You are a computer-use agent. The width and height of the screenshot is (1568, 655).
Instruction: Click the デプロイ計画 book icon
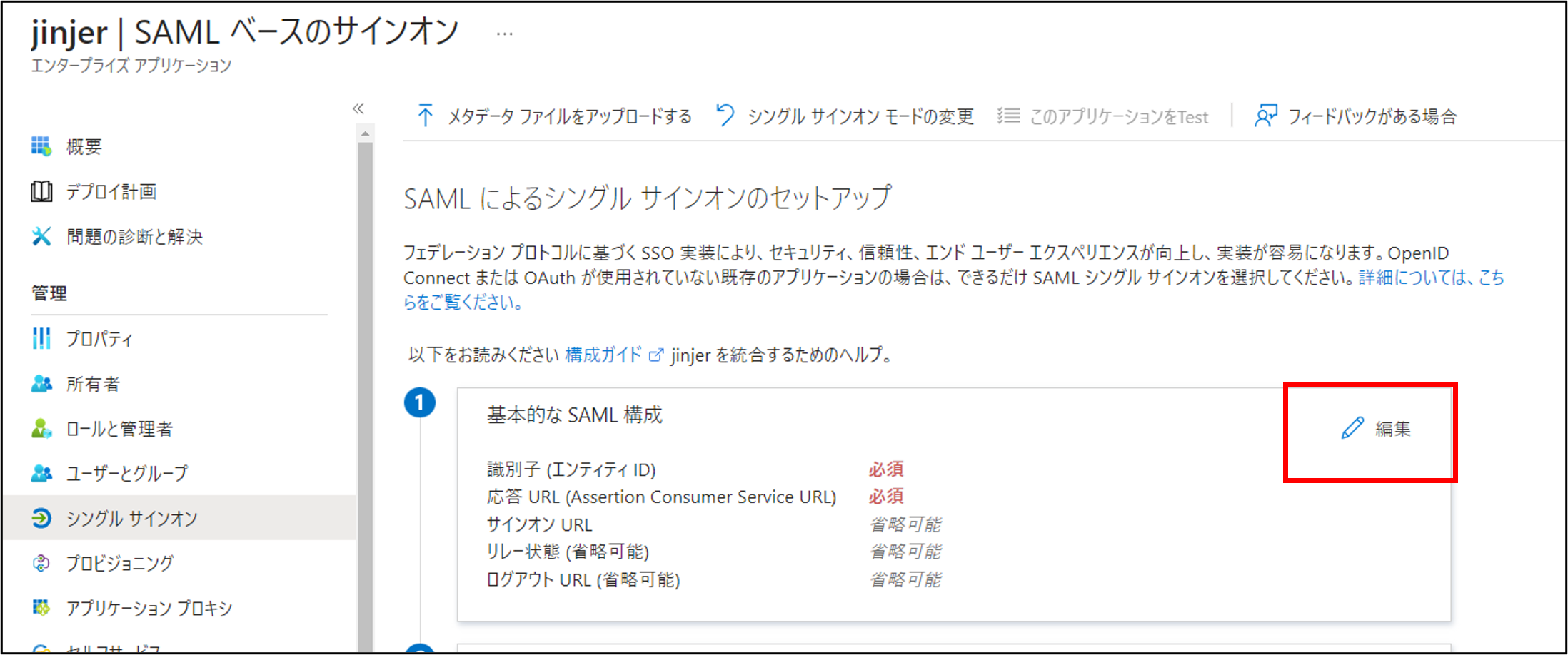click(41, 191)
